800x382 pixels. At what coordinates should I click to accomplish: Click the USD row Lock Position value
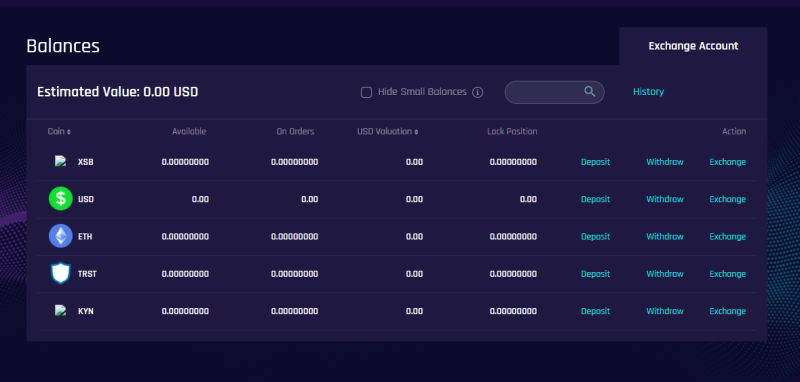(x=528, y=199)
